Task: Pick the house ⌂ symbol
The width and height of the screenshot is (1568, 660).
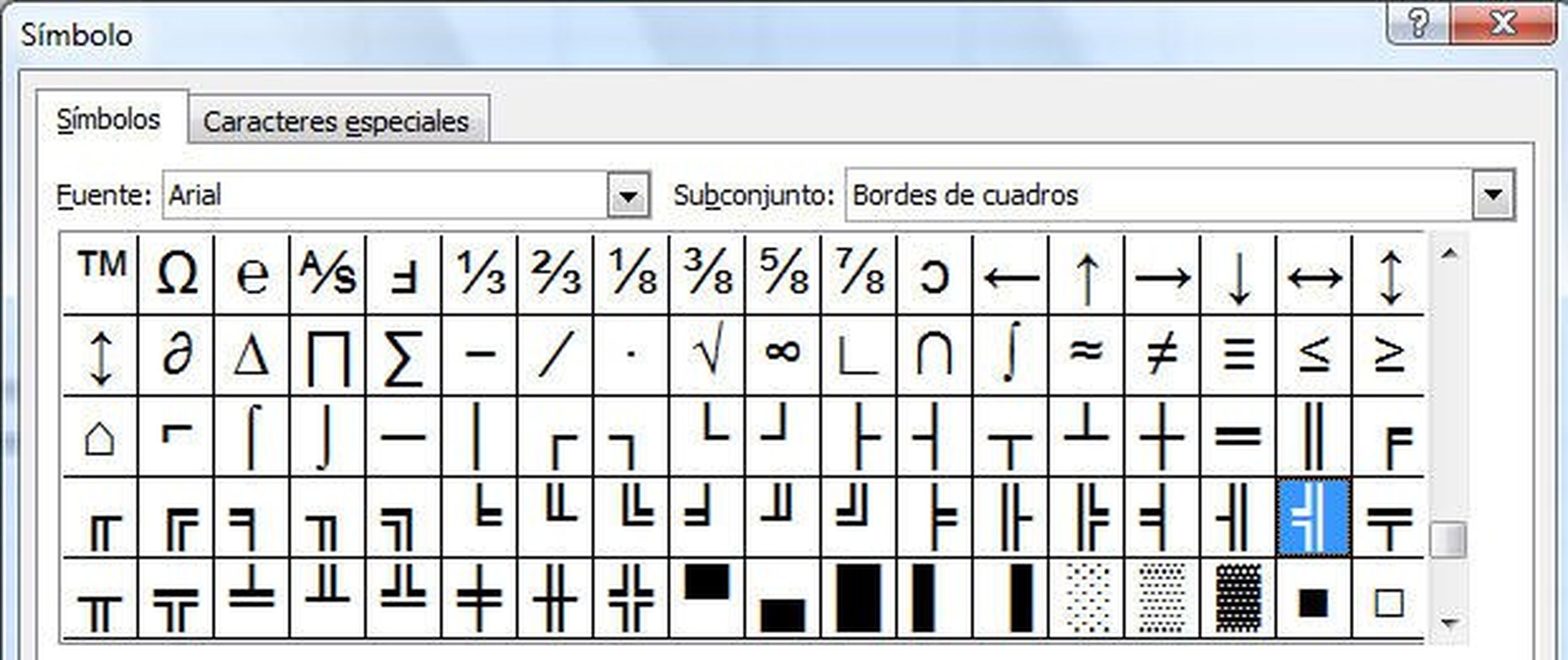Action: coord(100,436)
